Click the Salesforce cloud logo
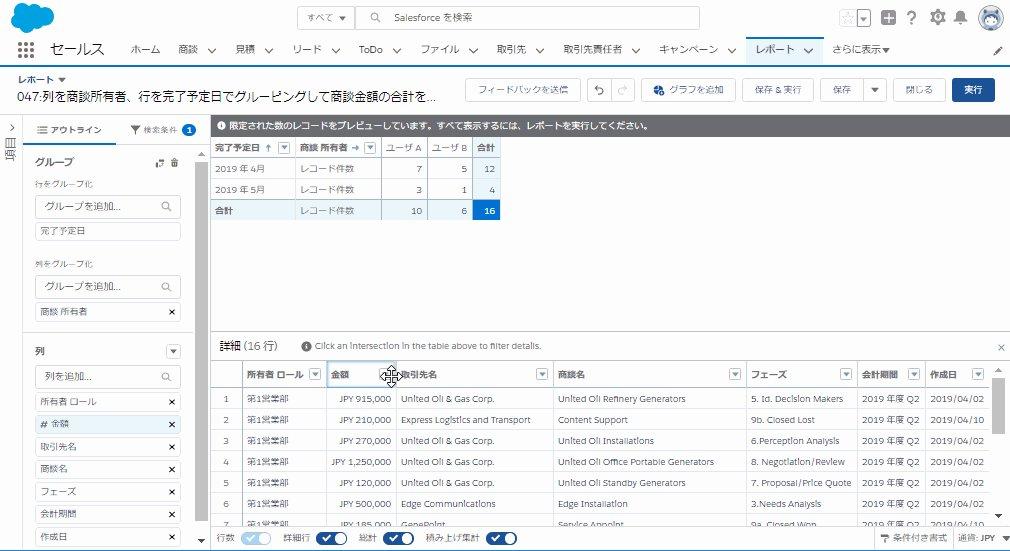Viewport: 1010px width, 551px height. (33, 17)
